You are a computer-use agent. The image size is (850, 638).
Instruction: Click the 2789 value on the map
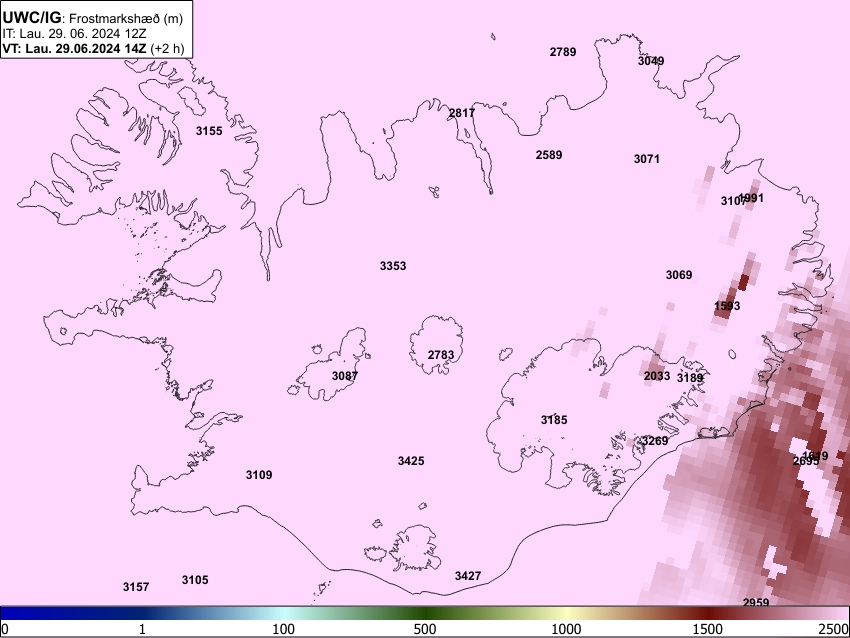pos(563,52)
